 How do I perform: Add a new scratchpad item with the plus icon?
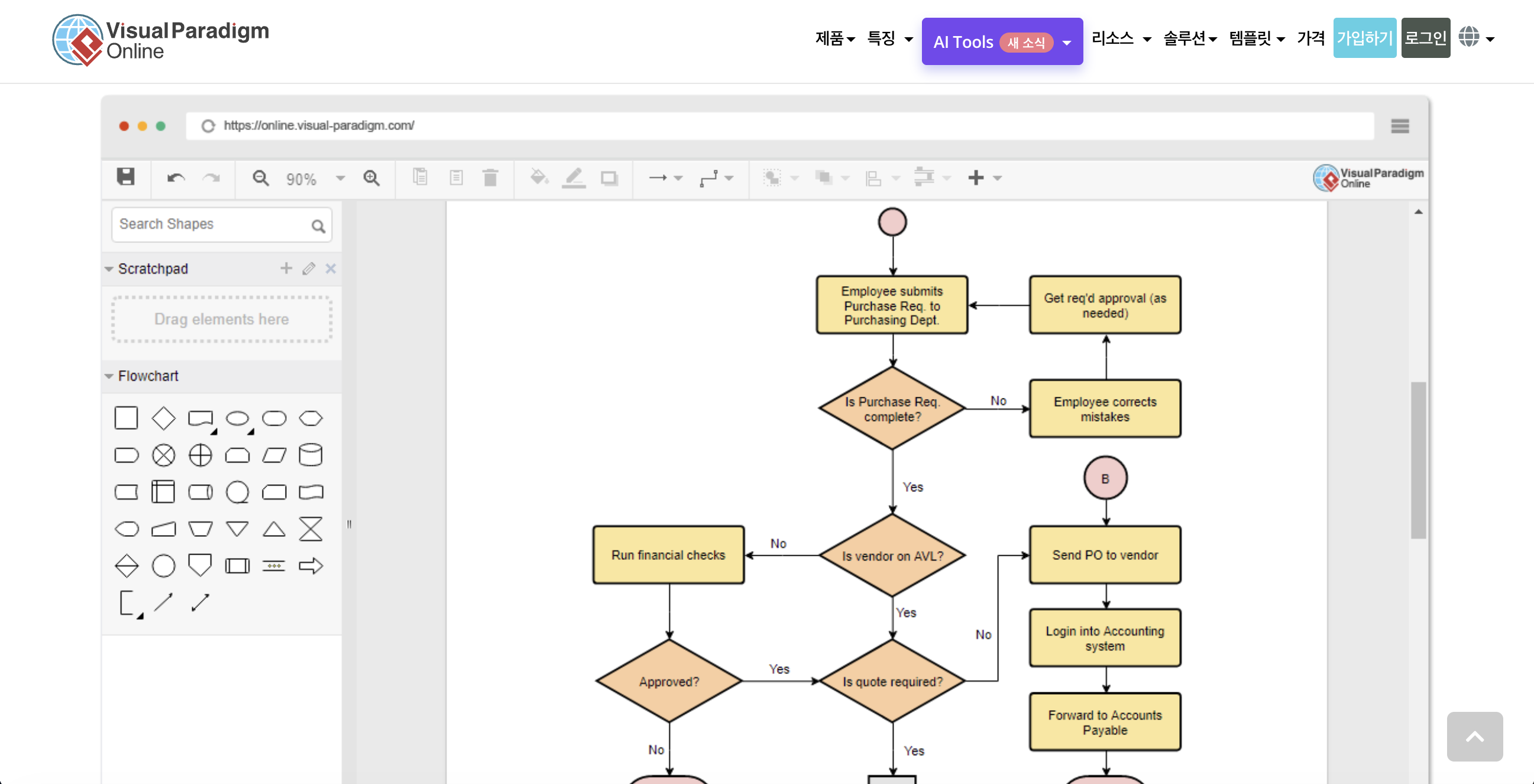tap(286, 268)
